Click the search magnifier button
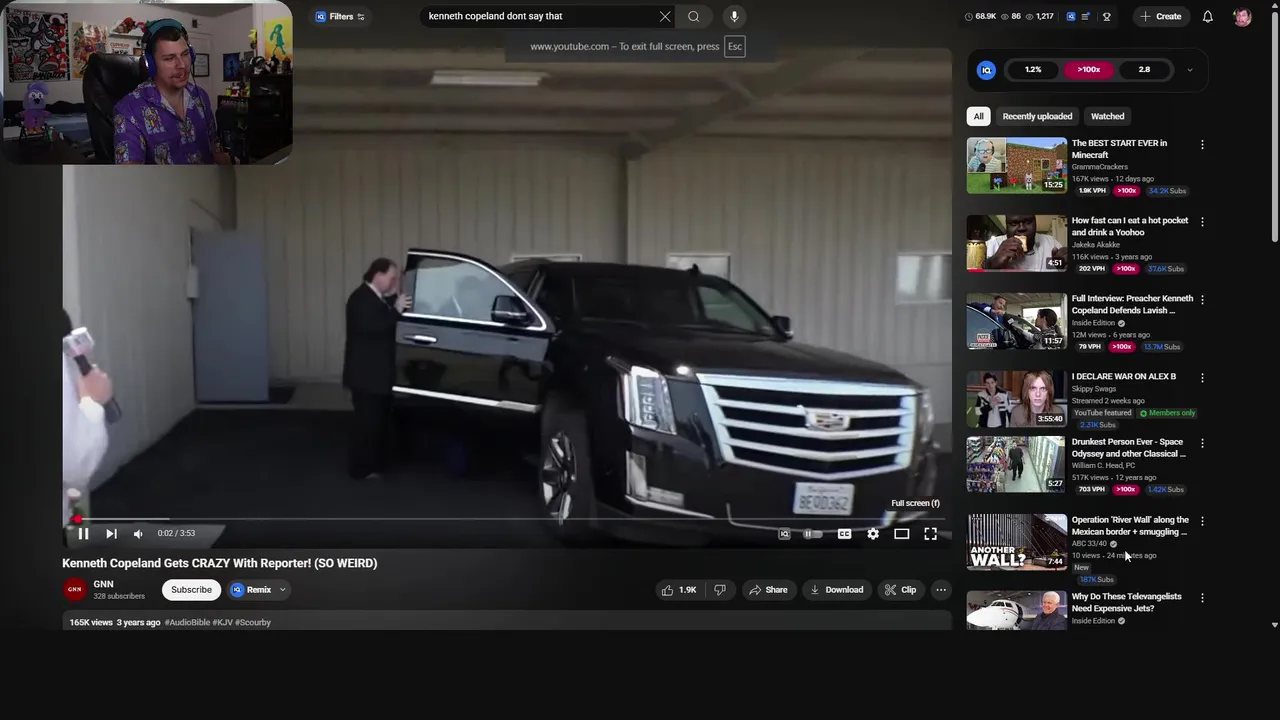1280x720 pixels. pos(693,16)
